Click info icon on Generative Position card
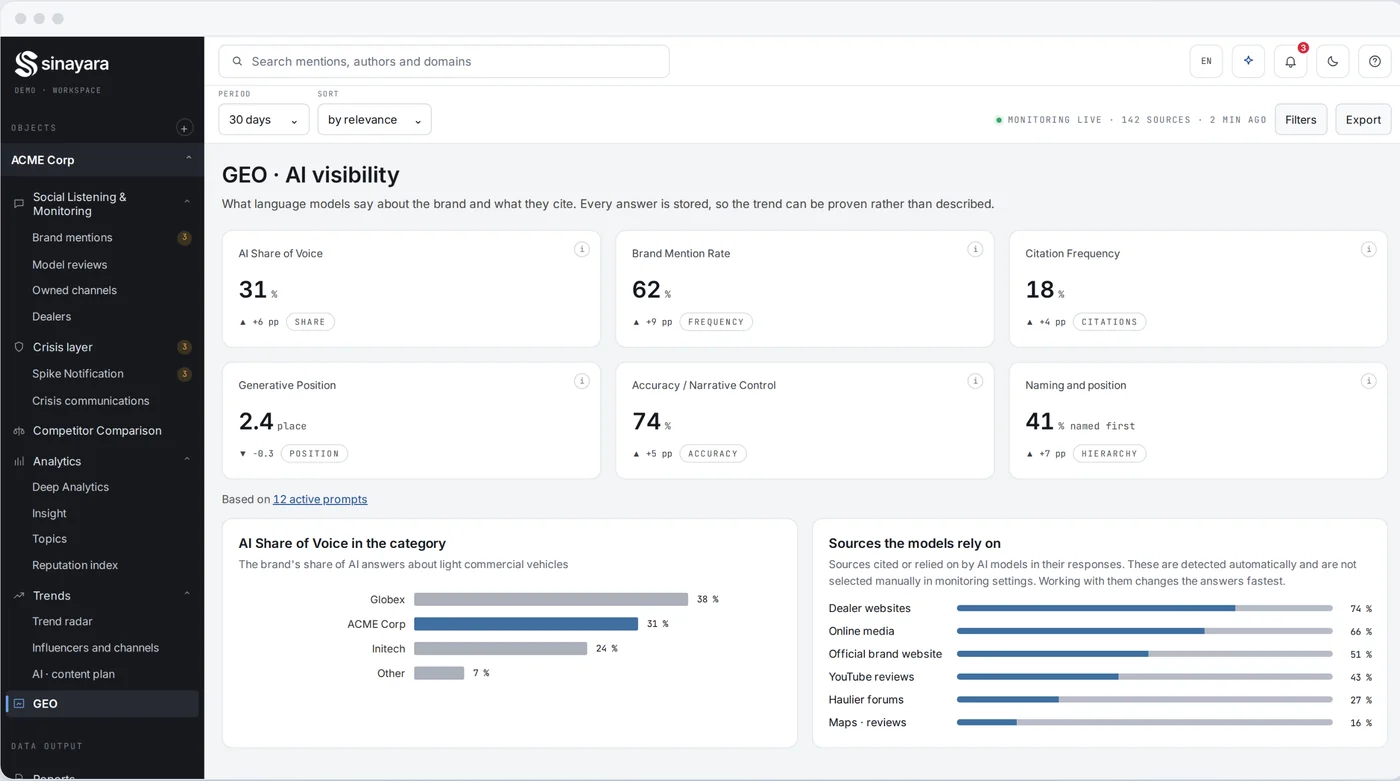 (x=581, y=381)
